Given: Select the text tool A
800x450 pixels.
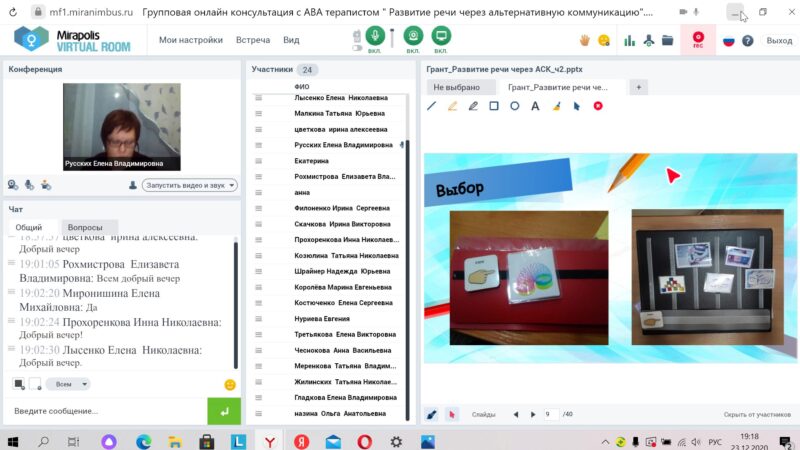Looking at the screenshot, I should click(535, 106).
